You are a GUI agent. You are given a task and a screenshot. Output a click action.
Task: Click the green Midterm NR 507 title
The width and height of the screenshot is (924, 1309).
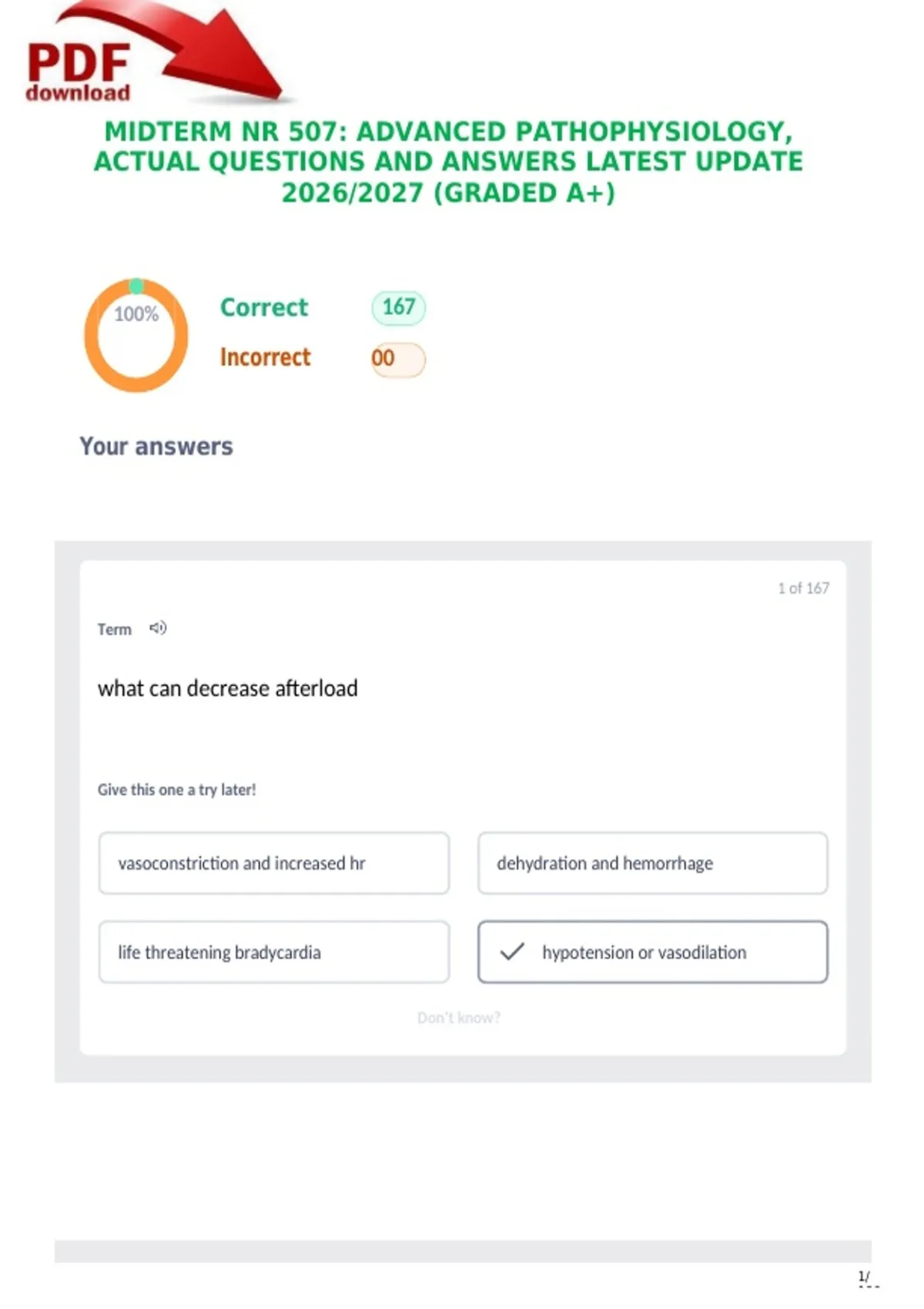pos(448,162)
